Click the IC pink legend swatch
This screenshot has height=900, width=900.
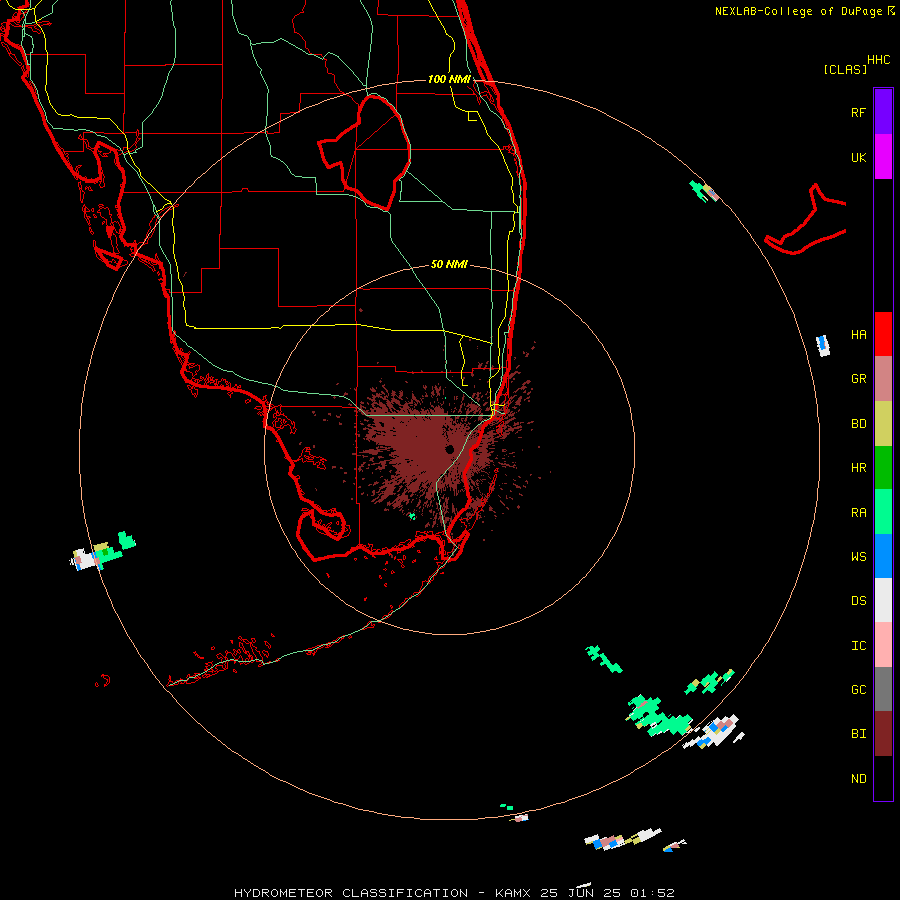pos(883,645)
